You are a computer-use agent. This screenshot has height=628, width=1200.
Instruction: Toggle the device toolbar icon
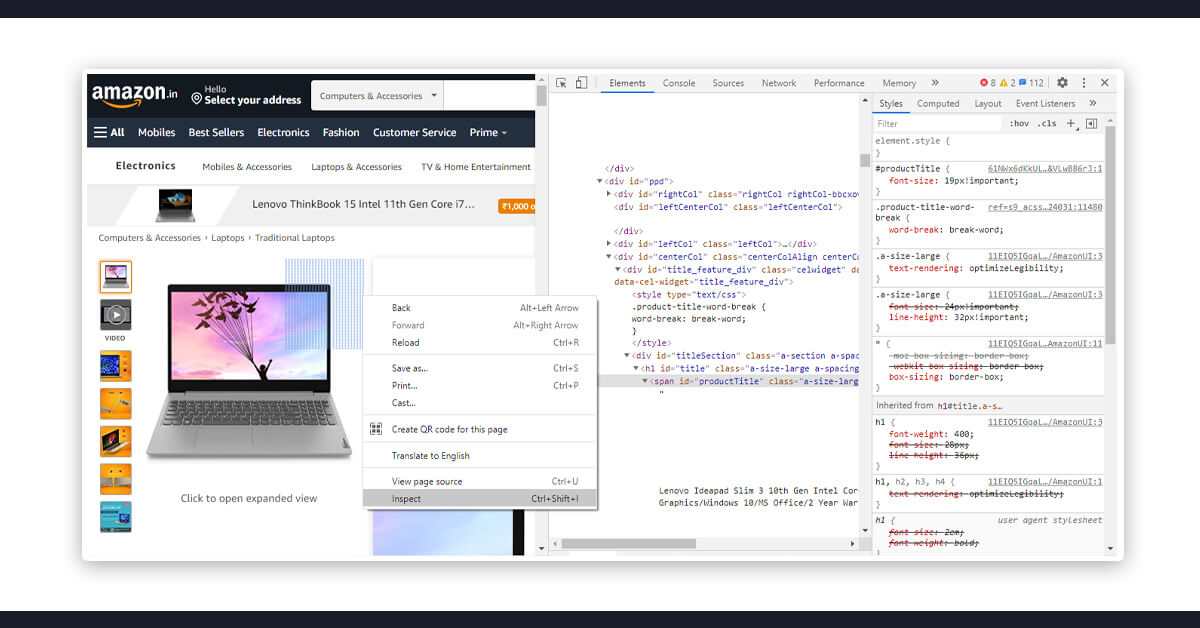pyautogui.click(x=581, y=83)
